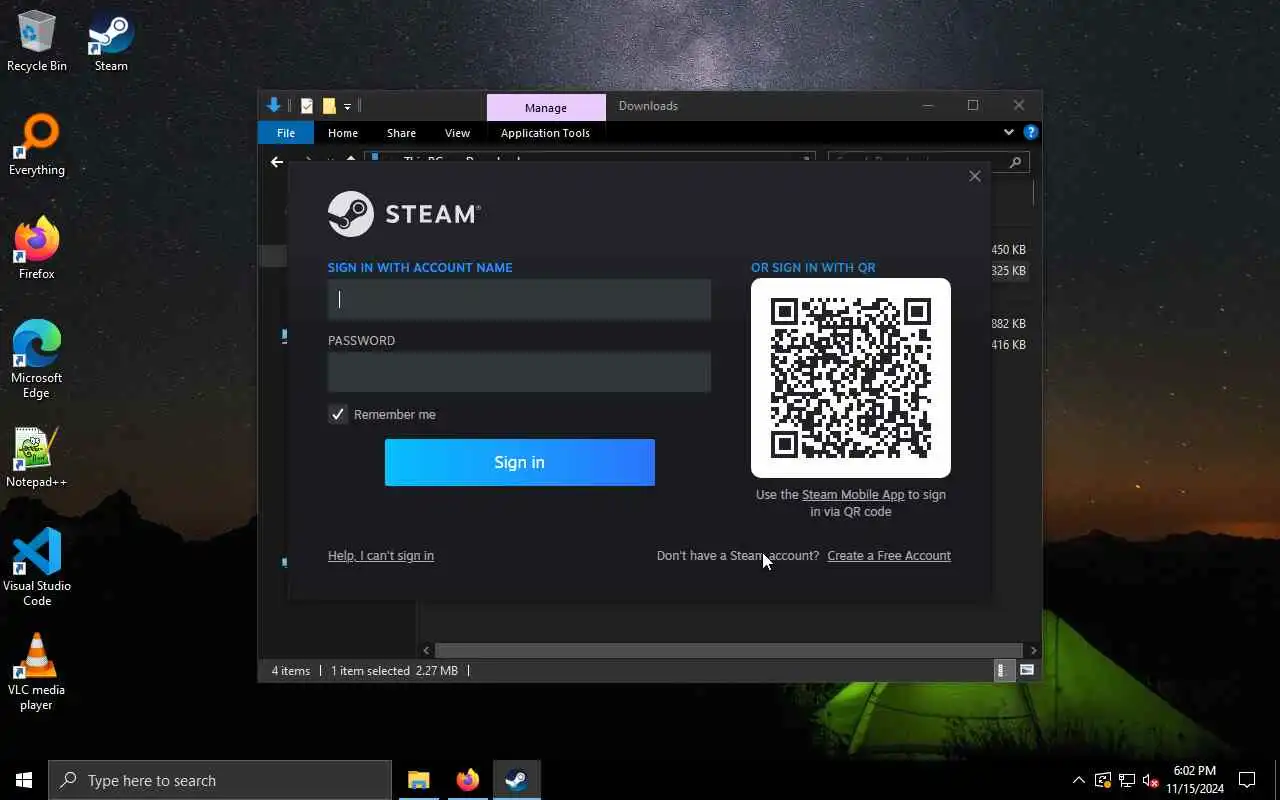Screen dimensions: 1280x800
Task: Click the taskbar search box
Action: [220, 780]
